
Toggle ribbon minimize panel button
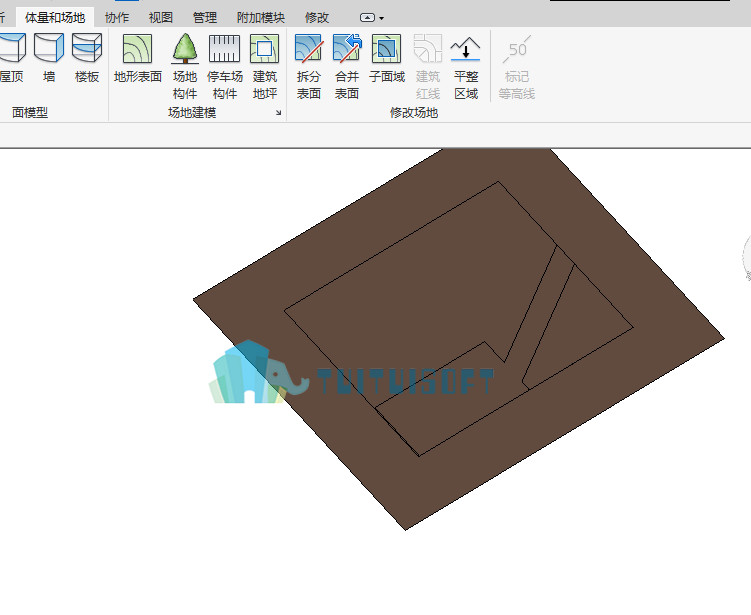point(367,18)
